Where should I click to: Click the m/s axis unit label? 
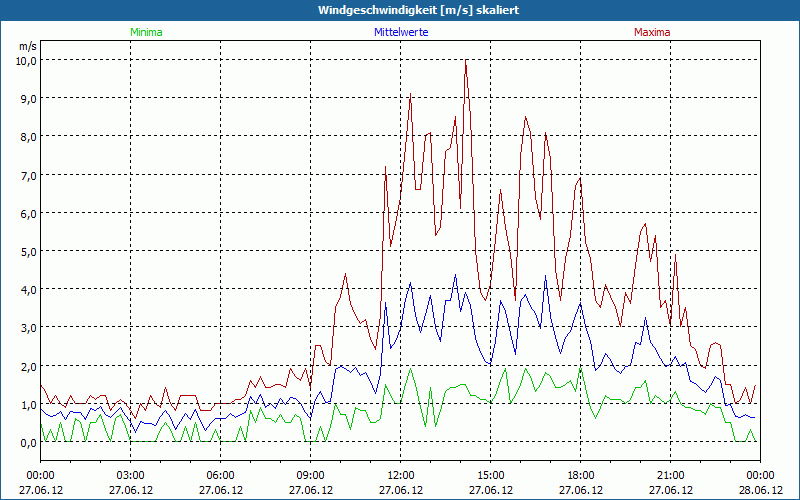28,46
